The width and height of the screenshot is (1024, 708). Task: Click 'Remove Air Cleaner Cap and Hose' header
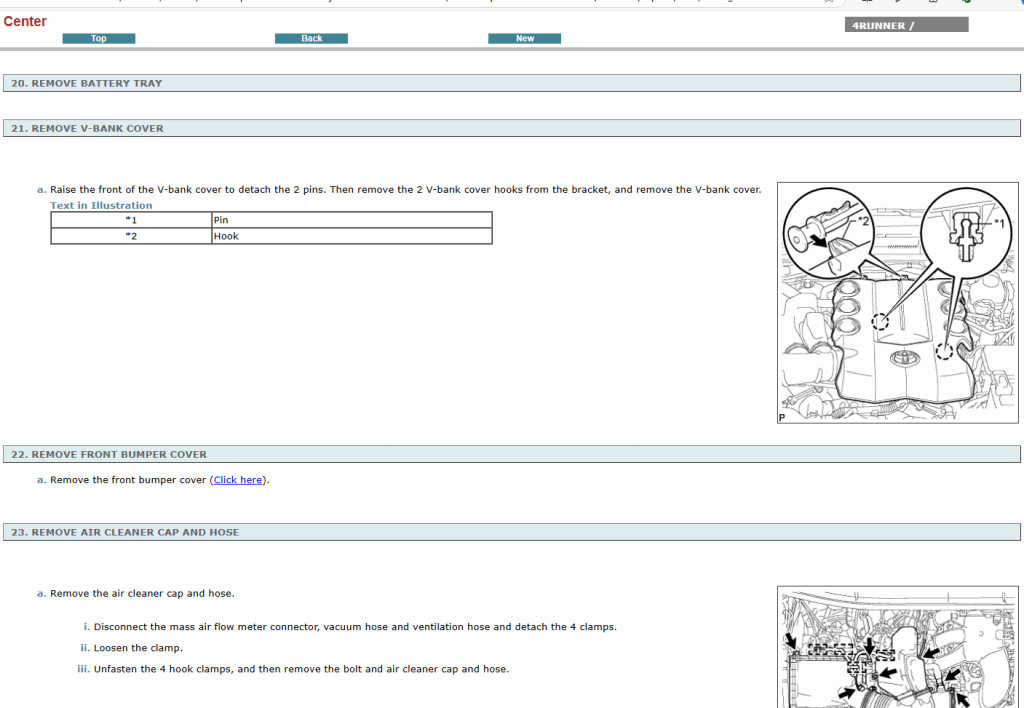coord(125,533)
